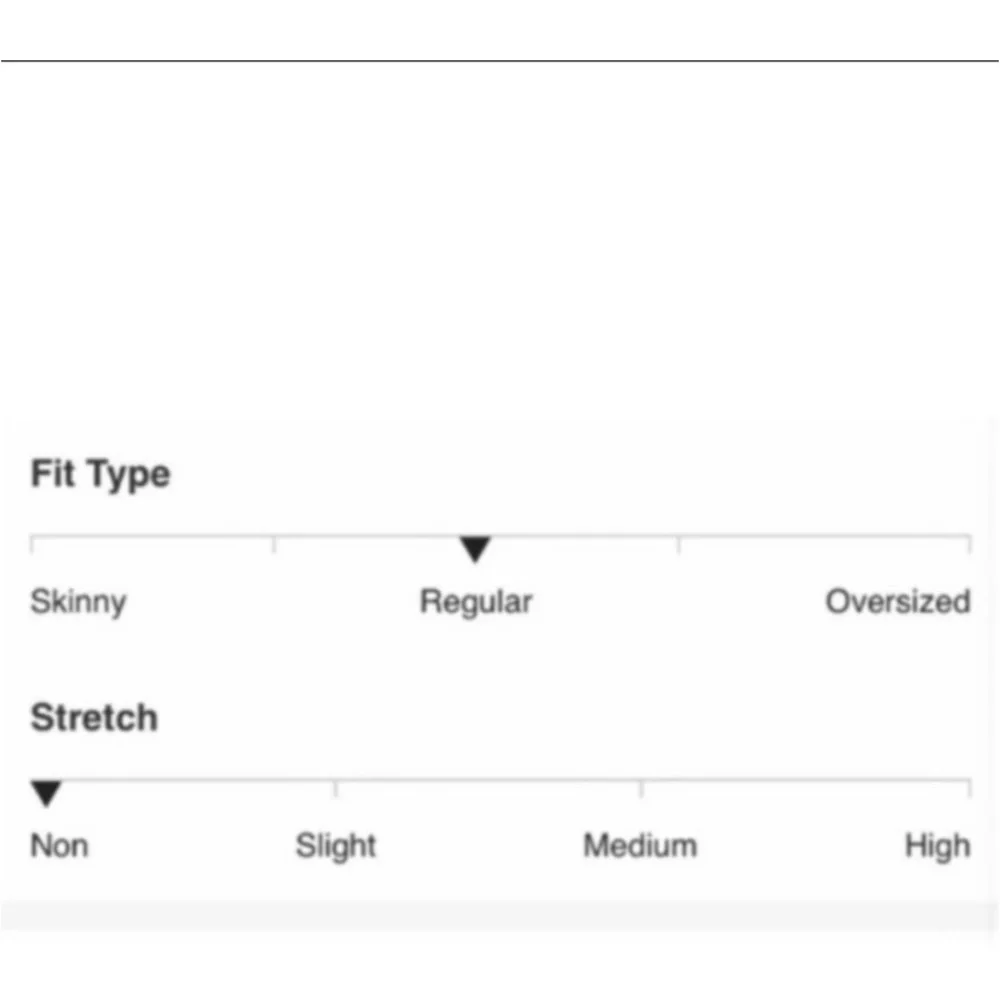Click the Fit Type triangle marker
The width and height of the screenshot is (1000, 1000).
(x=475, y=549)
